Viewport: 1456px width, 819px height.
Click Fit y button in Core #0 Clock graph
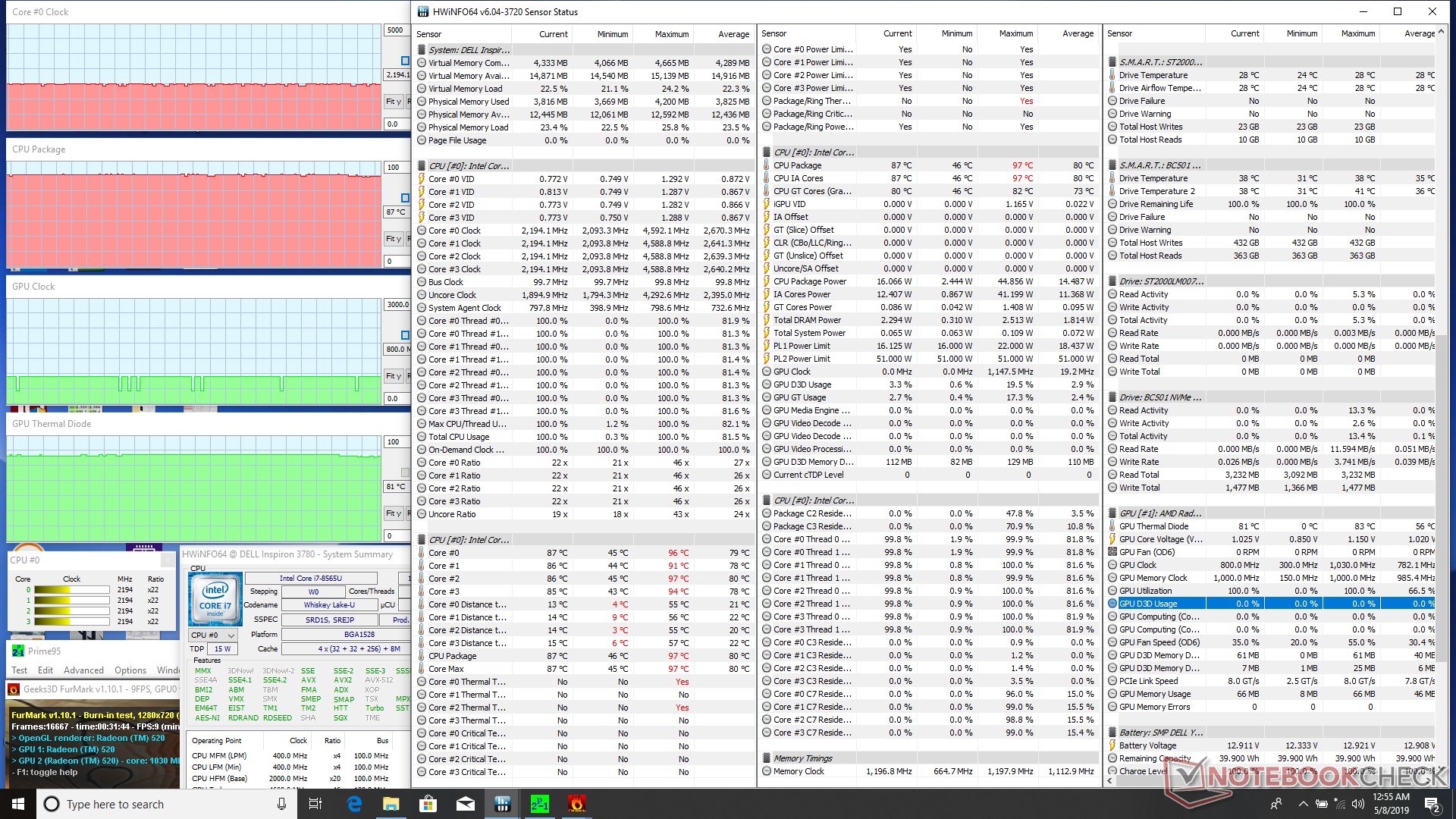[x=394, y=102]
